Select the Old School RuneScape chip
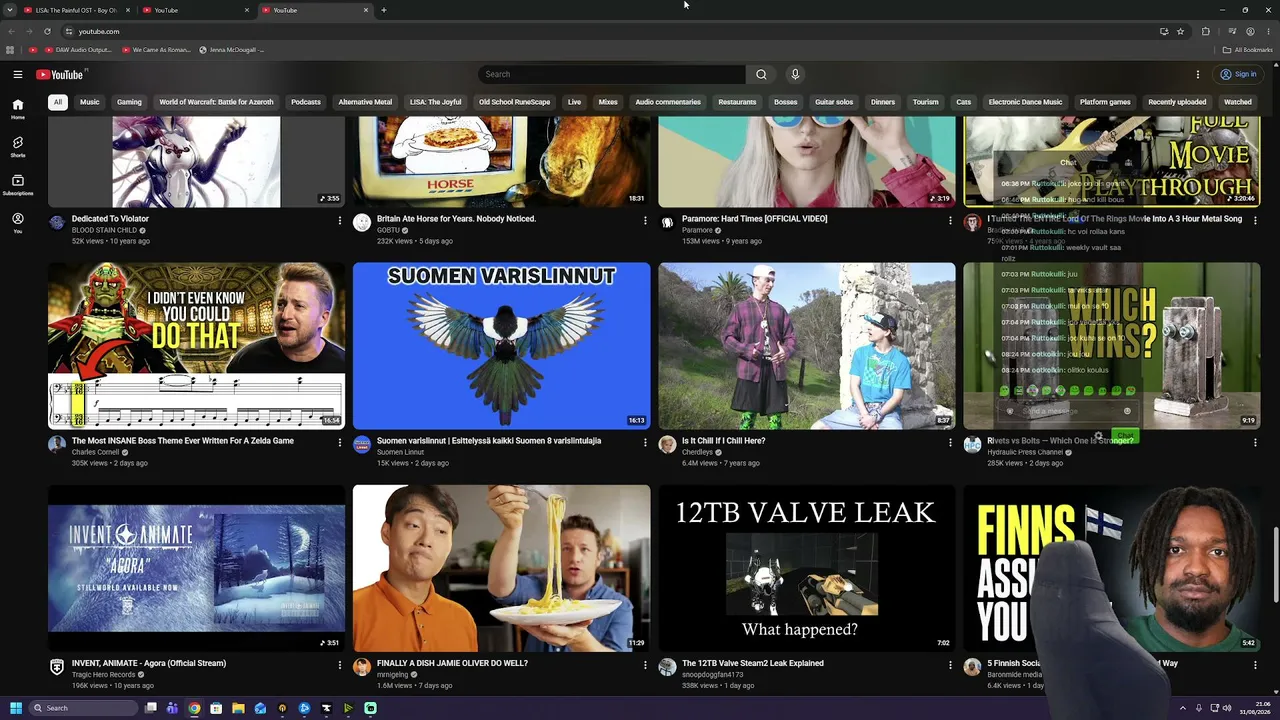1280x720 pixels. pyautogui.click(x=514, y=102)
